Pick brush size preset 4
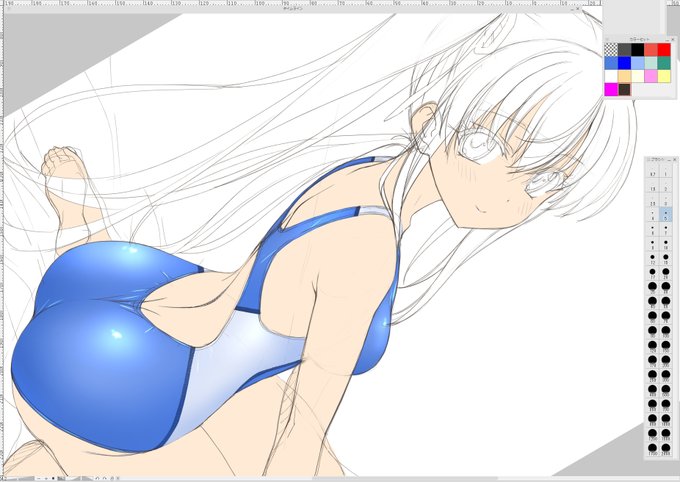This screenshot has height=482, width=680. tap(652, 215)
